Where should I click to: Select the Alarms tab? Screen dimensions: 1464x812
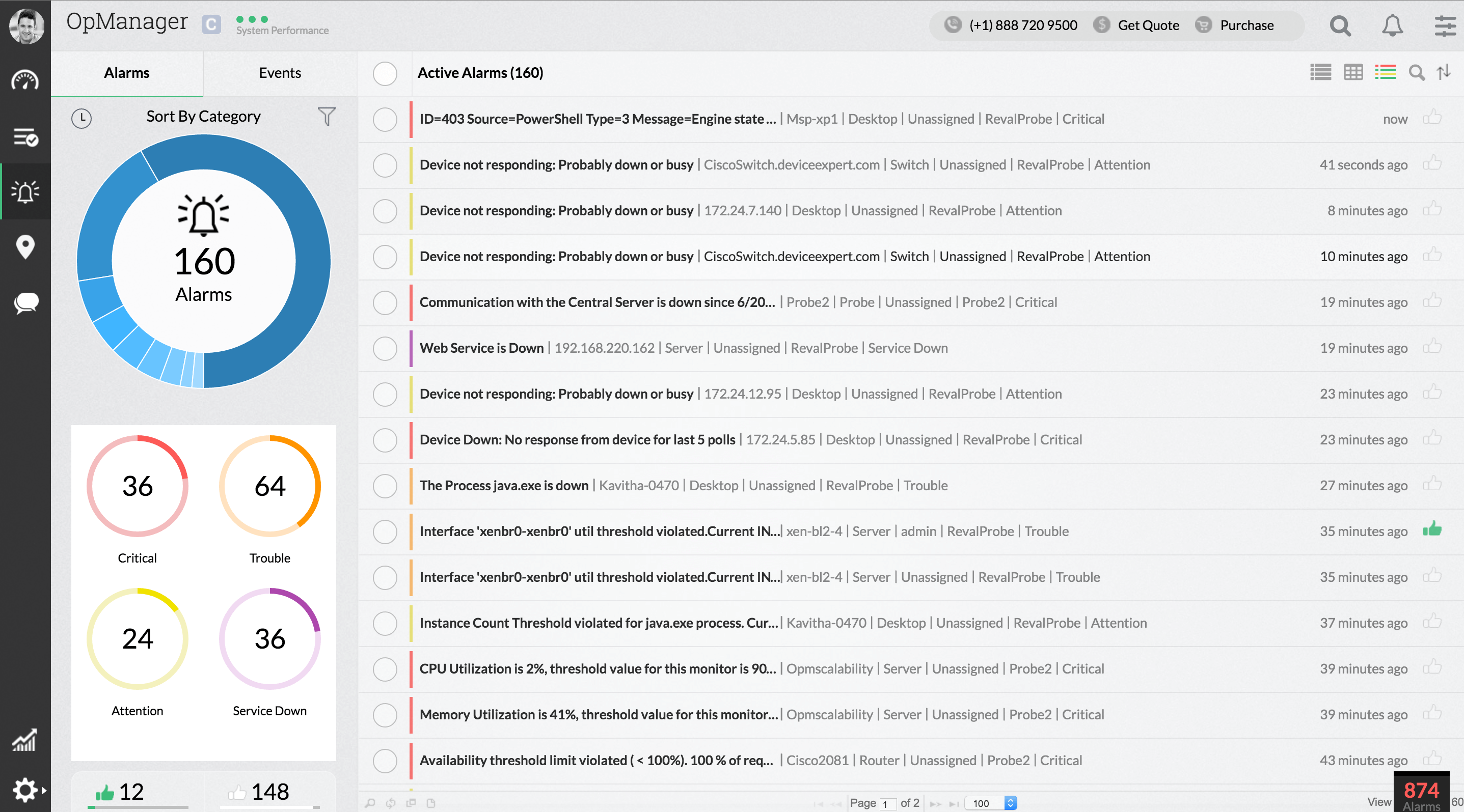(126, 73)
